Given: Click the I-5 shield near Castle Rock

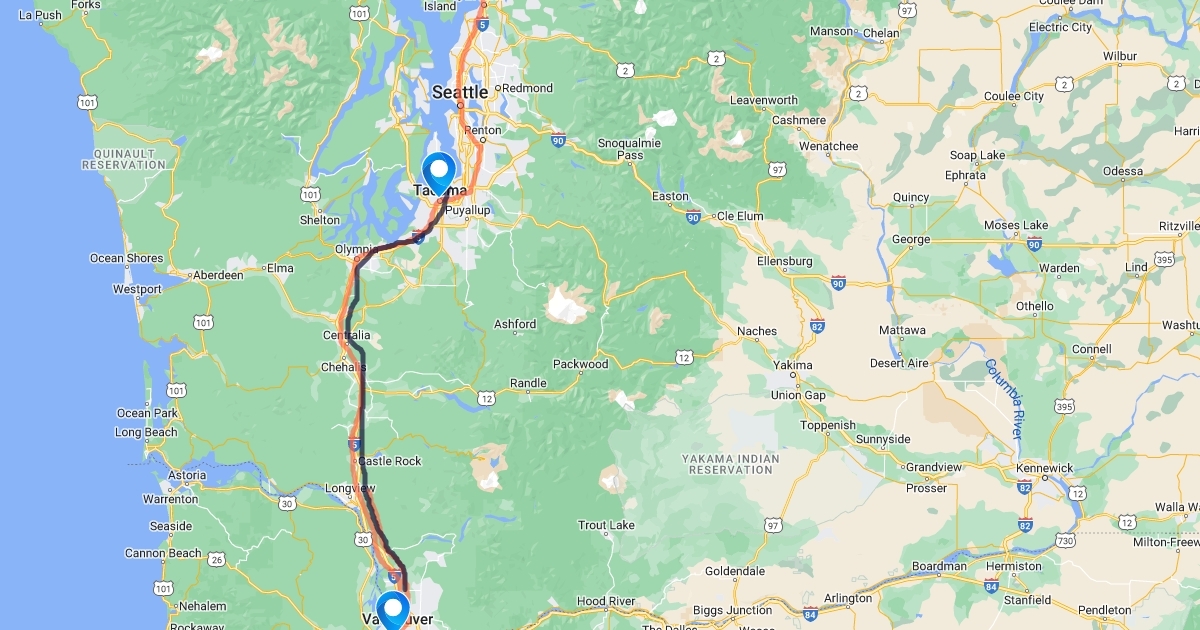Looking at the screenshot, I should [354, 443].
